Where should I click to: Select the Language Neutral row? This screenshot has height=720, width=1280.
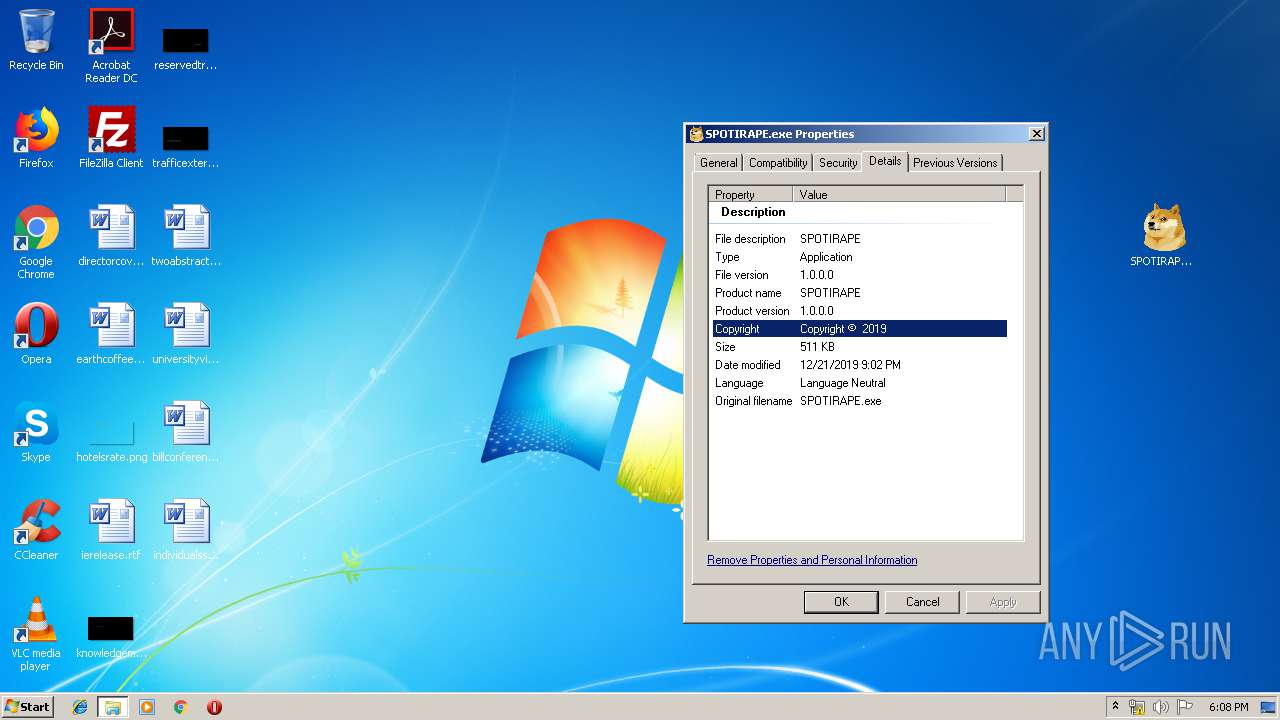pos(860,383)
